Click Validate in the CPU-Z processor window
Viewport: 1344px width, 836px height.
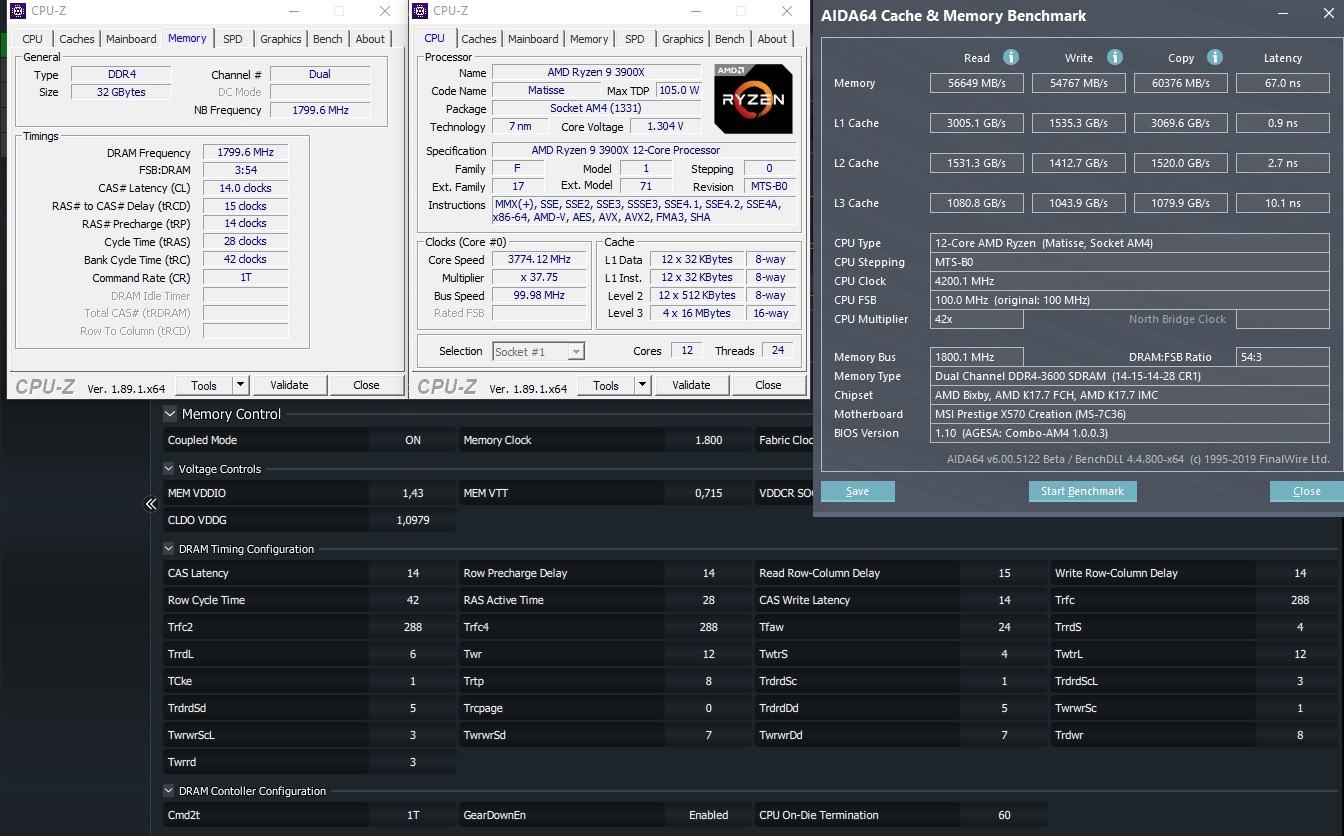691,385
